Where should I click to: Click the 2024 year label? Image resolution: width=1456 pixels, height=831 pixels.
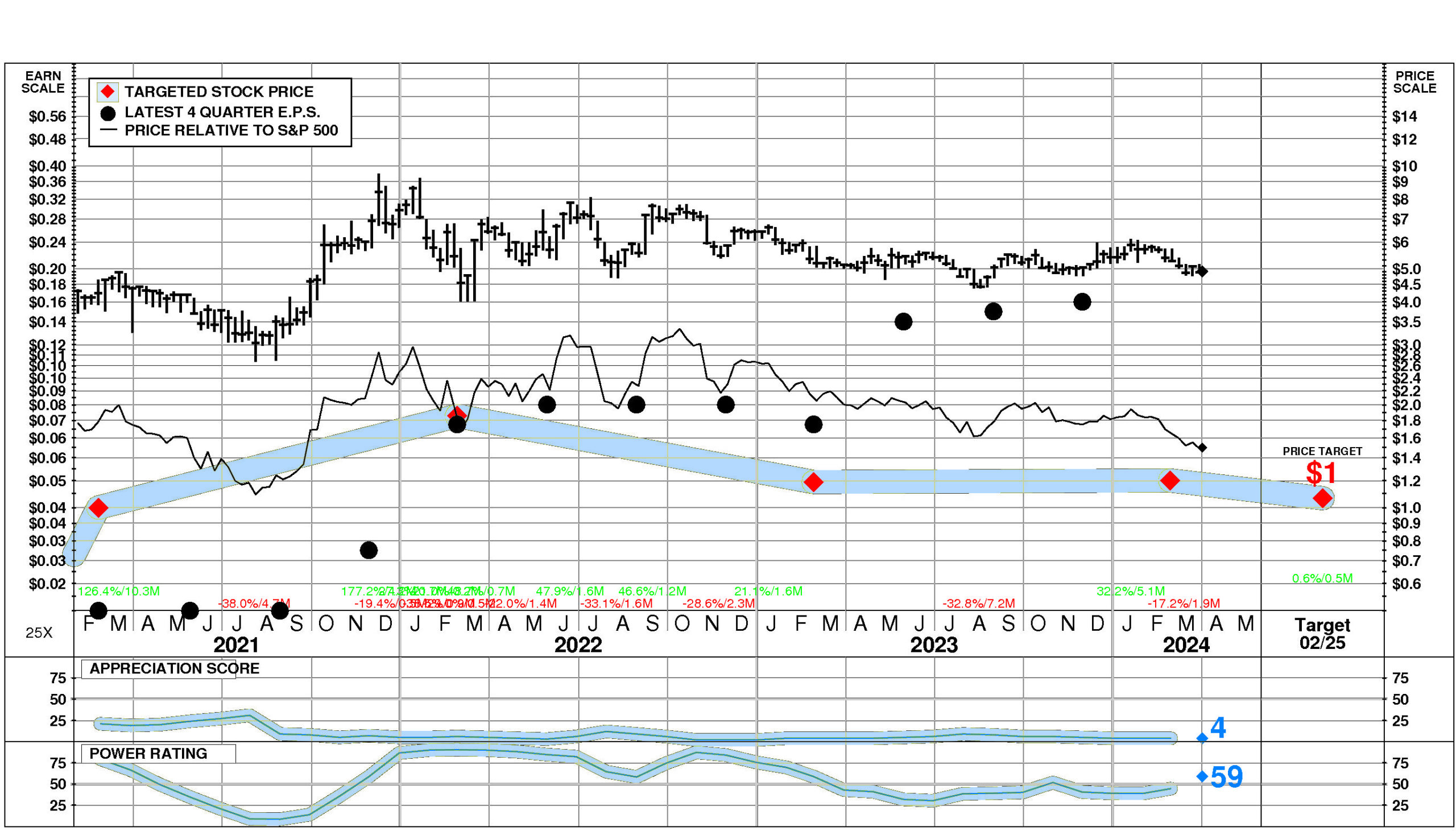click(1186, 645)
